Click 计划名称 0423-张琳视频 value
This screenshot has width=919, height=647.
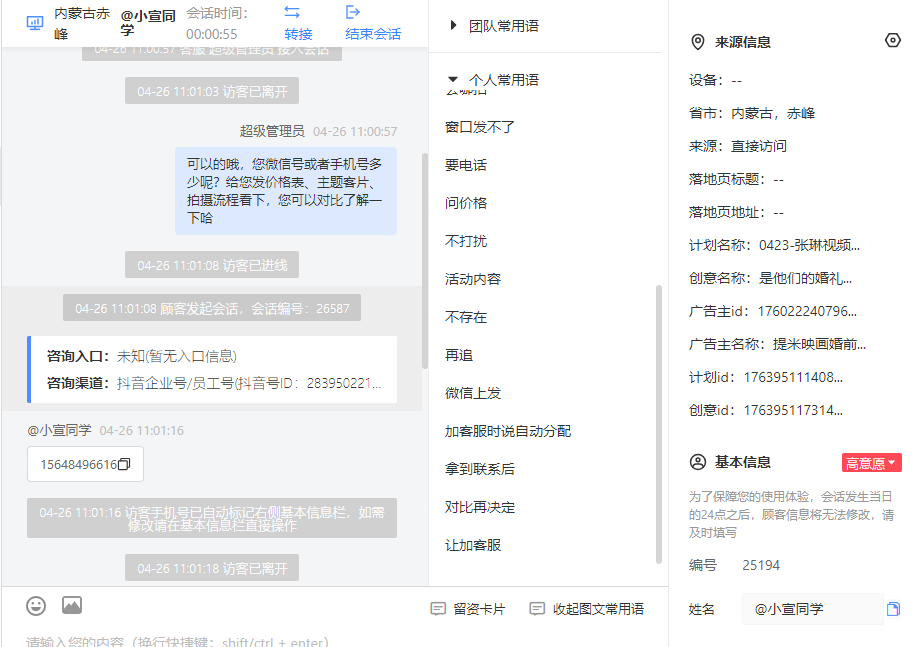(x=809, y=246)
